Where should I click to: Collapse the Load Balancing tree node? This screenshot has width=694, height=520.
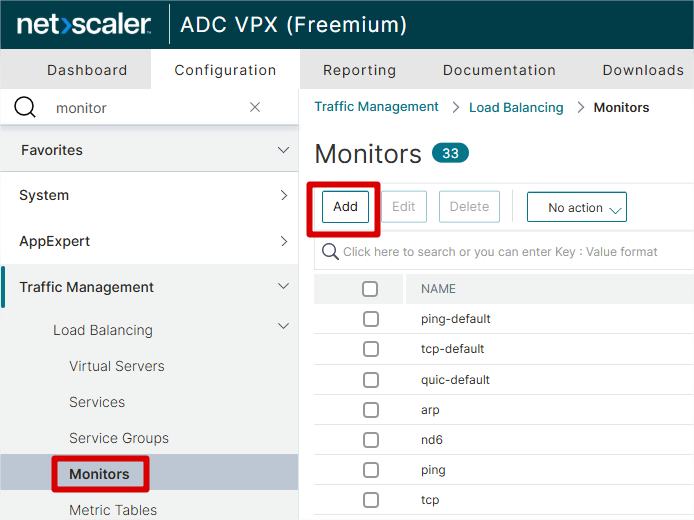tap(283, 326)
